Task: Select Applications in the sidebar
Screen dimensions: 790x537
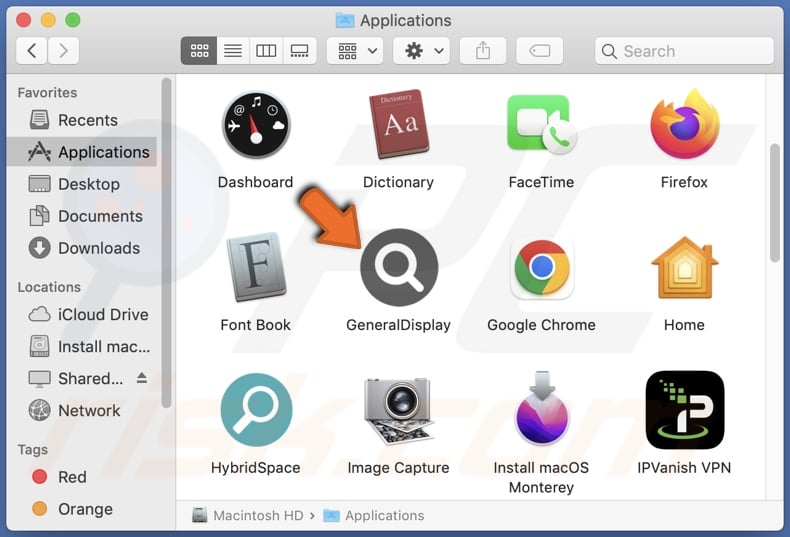Action: point(83,152)
